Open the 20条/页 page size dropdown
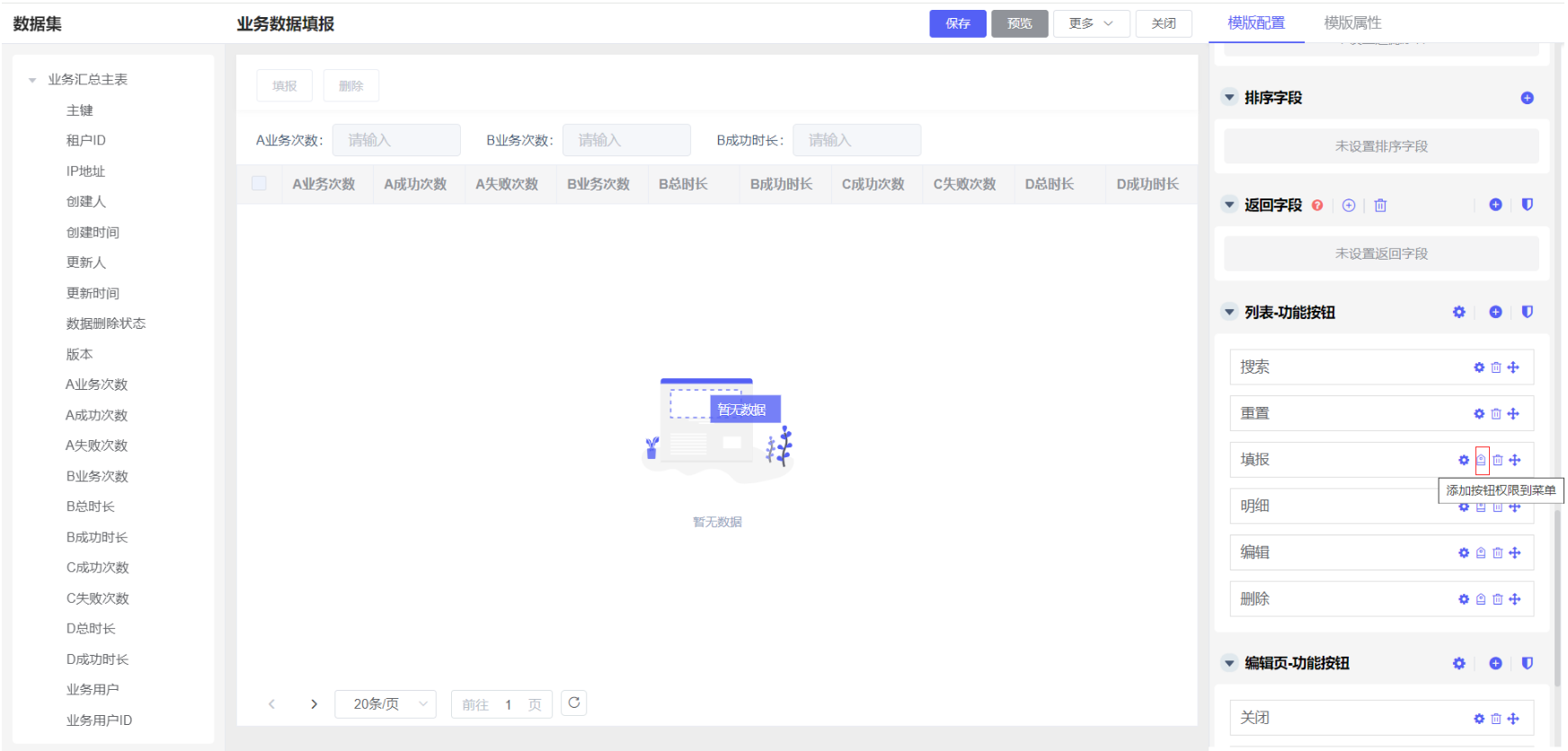 (385, 704)
